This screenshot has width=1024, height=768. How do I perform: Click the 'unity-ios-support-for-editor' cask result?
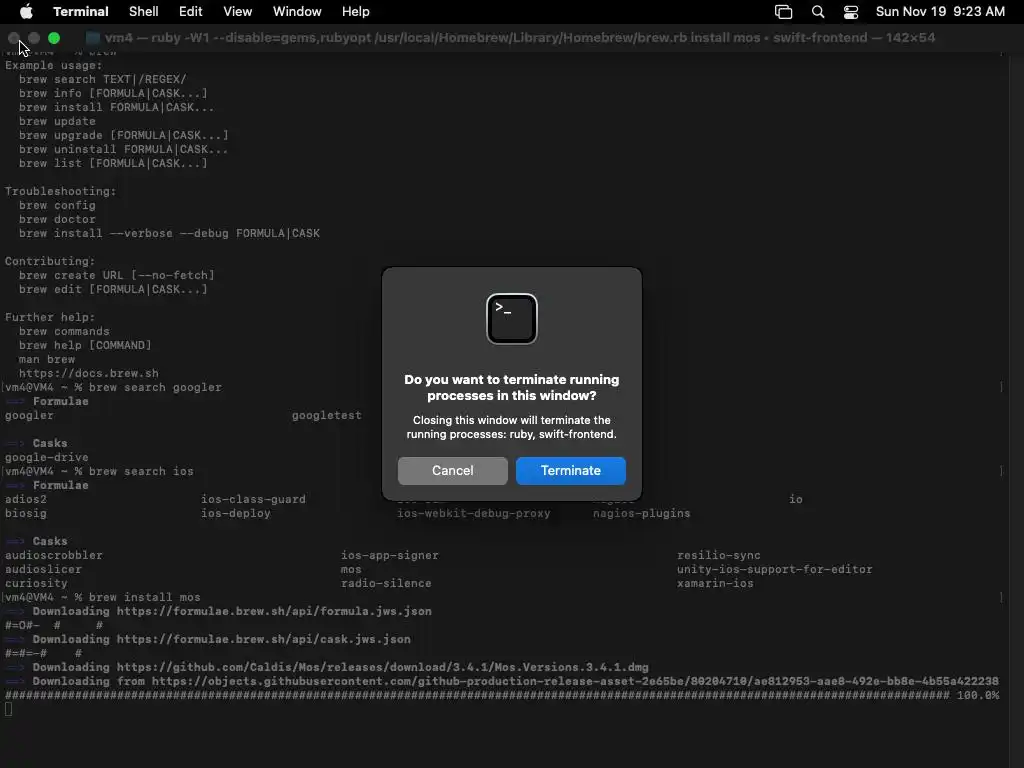[775, 569]
